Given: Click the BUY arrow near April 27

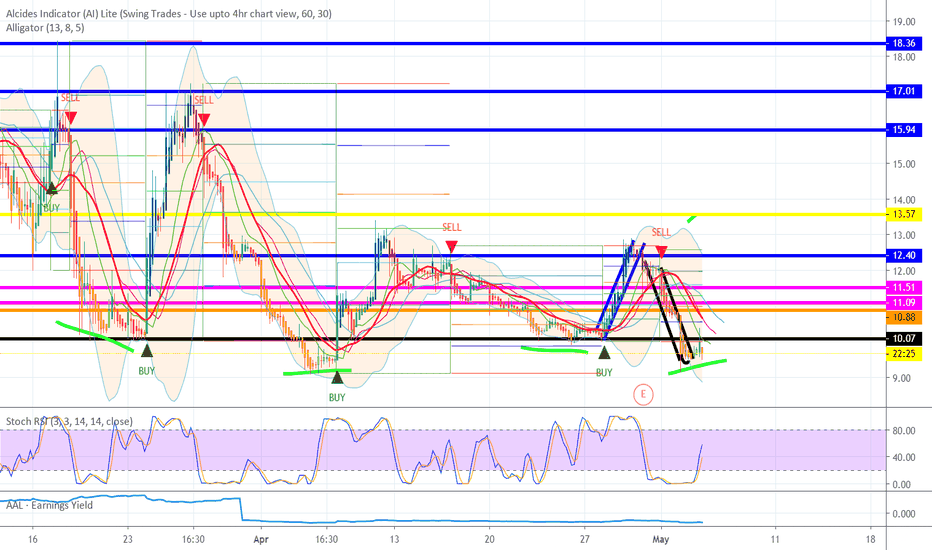Looking at the screenshot, I should click(x=604, y=353).
